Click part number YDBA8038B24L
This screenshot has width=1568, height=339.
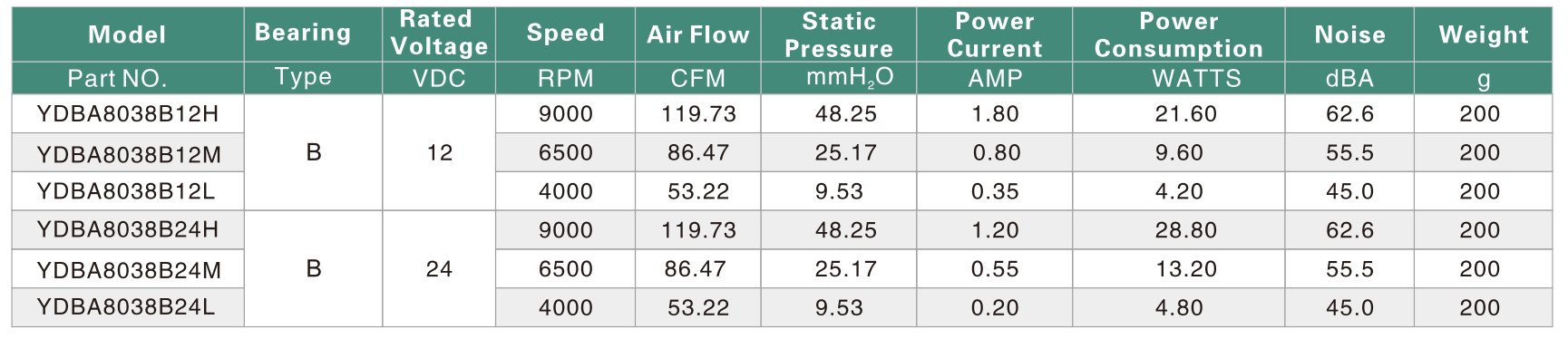click(126, 307)
